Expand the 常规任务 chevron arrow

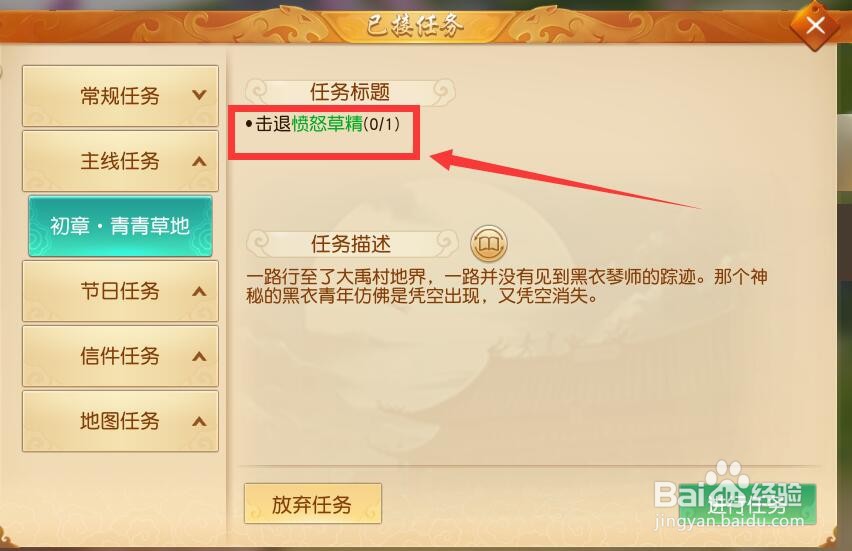tap(199, 95)
